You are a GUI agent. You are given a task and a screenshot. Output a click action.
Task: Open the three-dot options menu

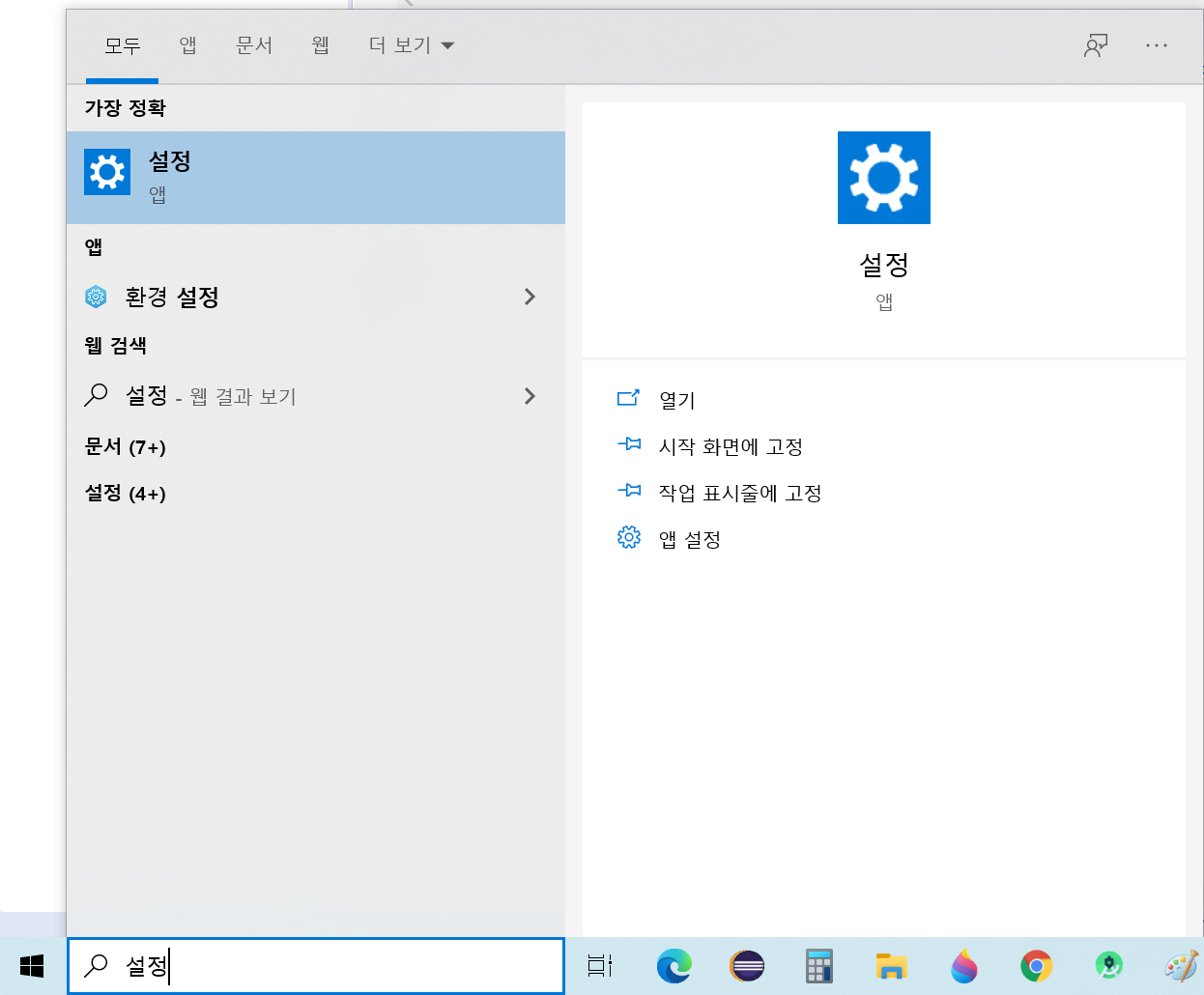(x=1156, y=45)
